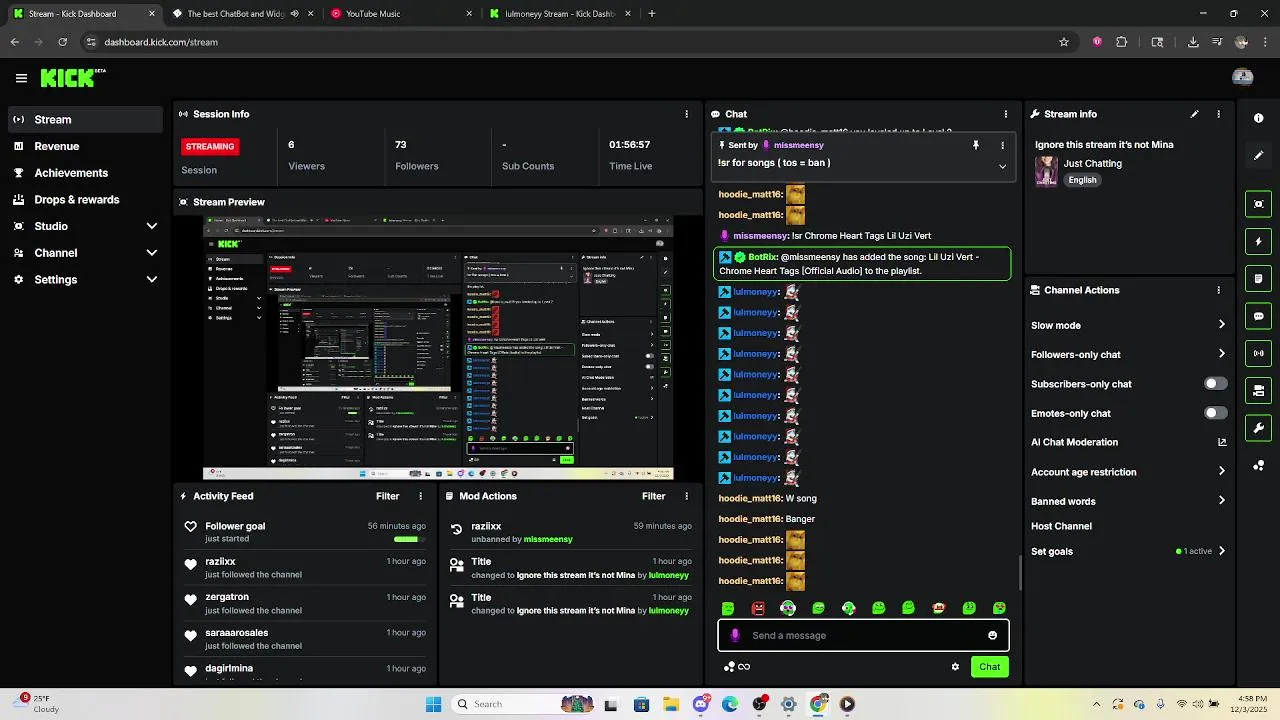Open missmeensy profile link in Mod Actions
1280x720 pixels.
point(548,539)
